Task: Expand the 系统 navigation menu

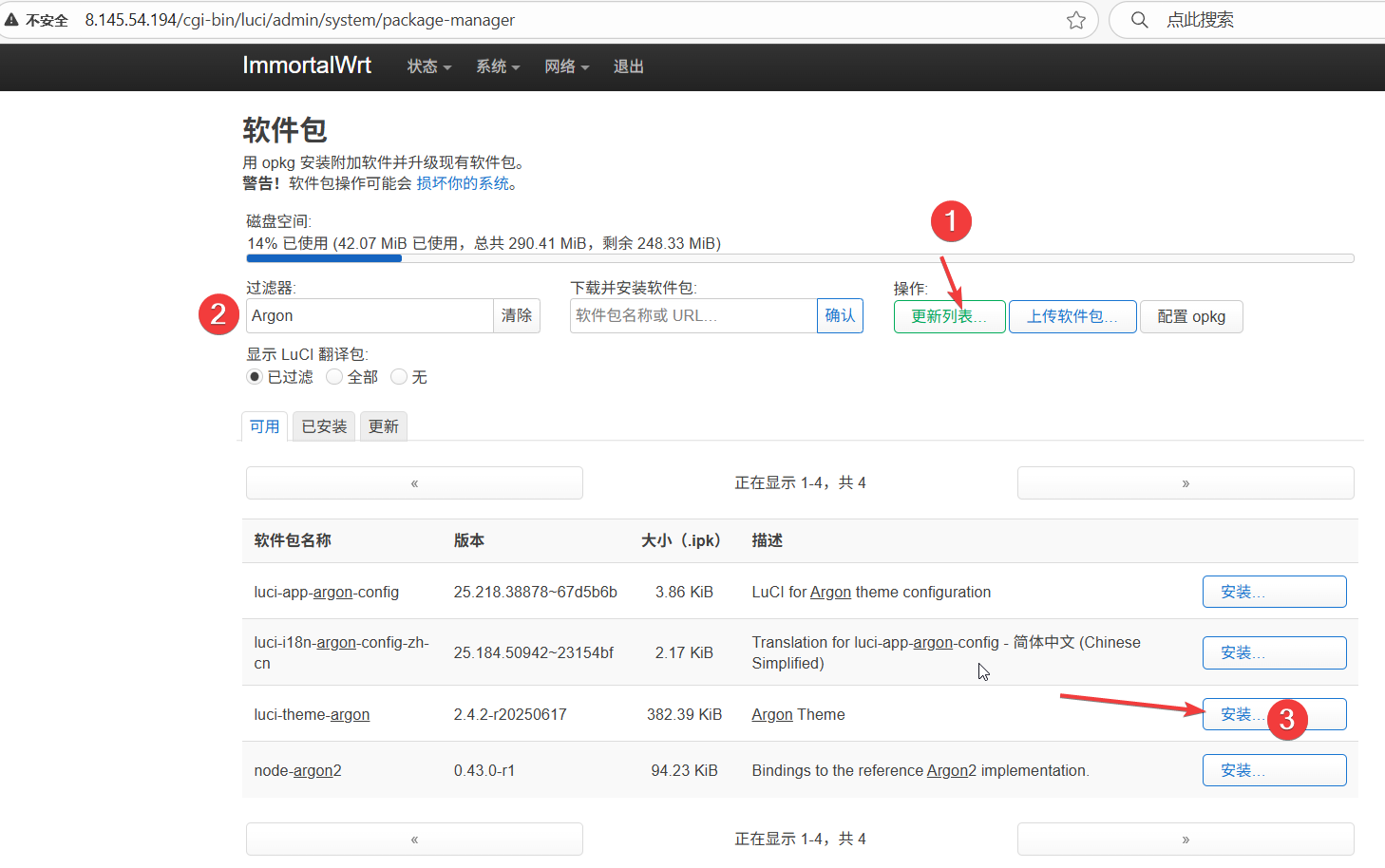Action: pos(497,66)
